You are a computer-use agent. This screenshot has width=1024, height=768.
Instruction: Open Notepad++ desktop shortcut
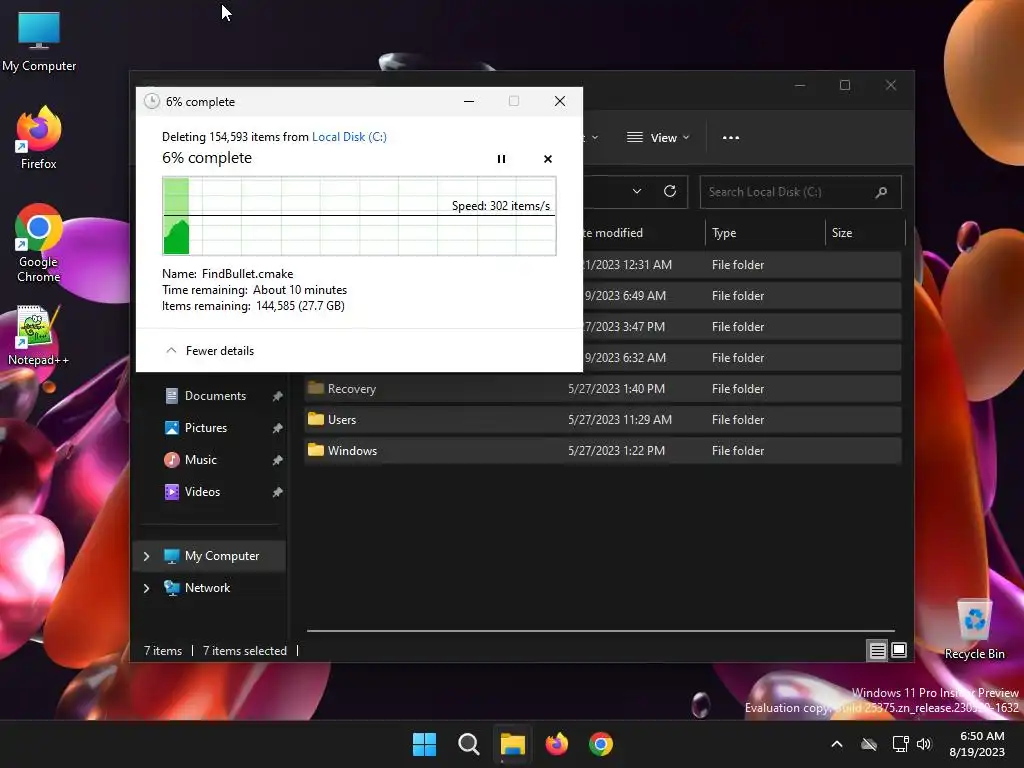click(38, 336)
